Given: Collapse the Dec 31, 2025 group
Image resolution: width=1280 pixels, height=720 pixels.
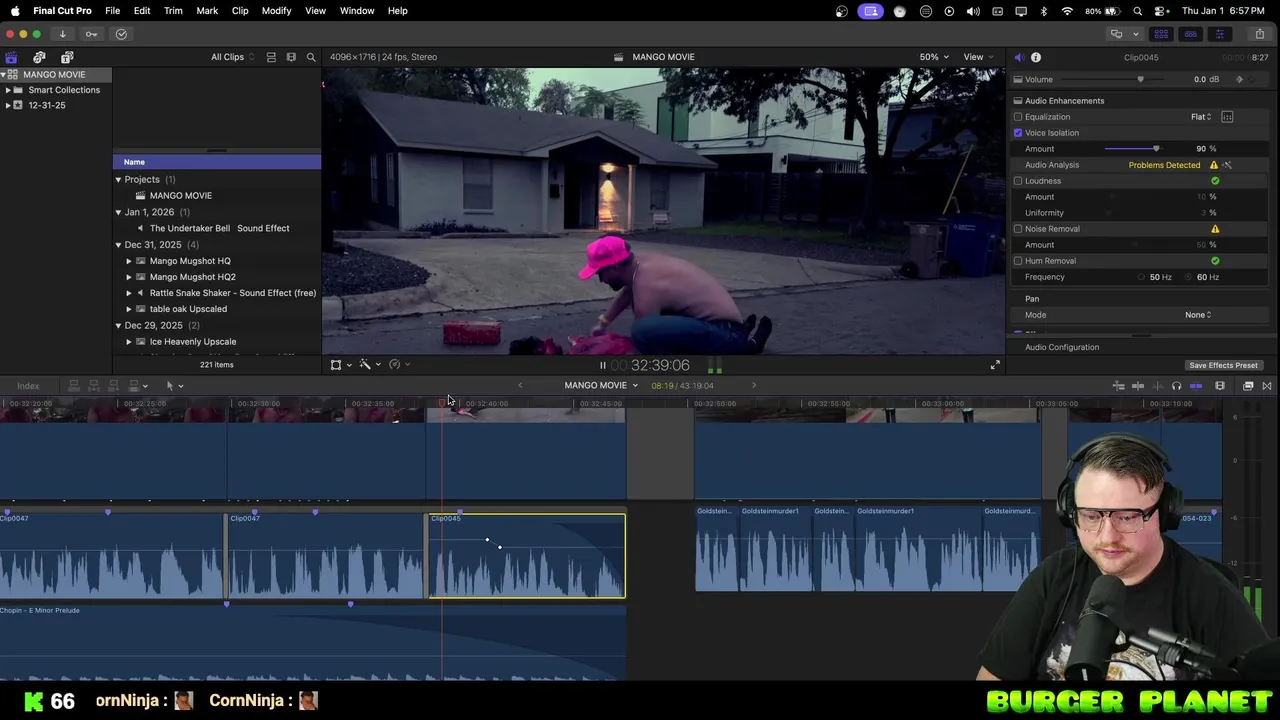Looking at the screenshot, I should click(x=118, y=245).
